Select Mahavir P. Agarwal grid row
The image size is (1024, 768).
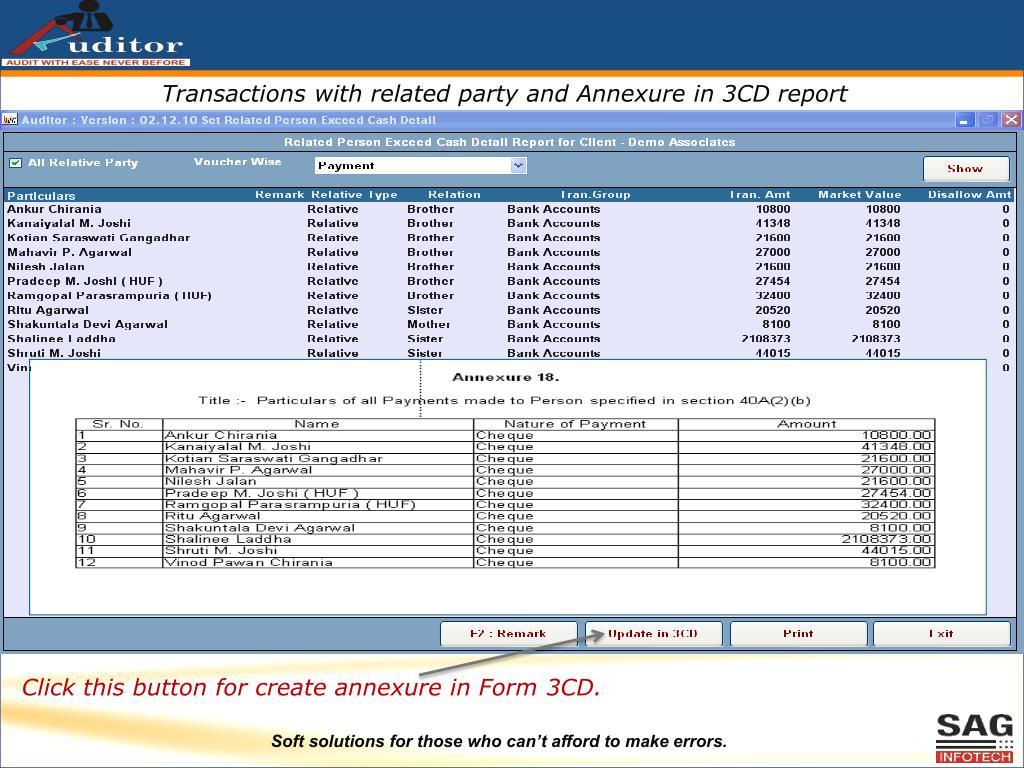pyautogui.click(x=509, y=252)
